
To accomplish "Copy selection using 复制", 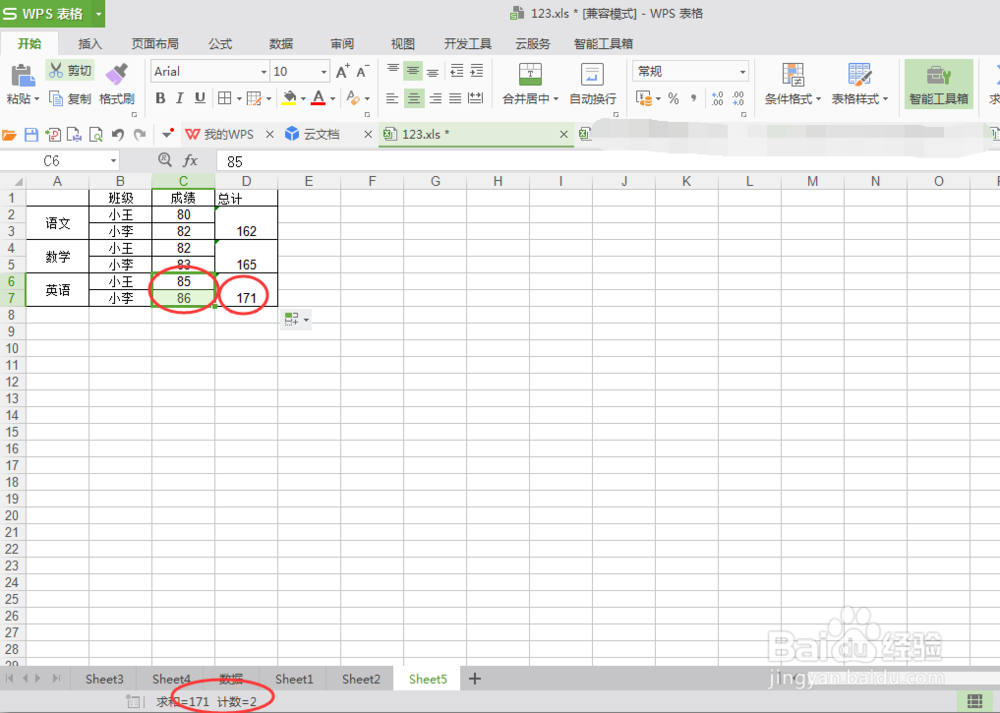I will click(x=70, y=98).
